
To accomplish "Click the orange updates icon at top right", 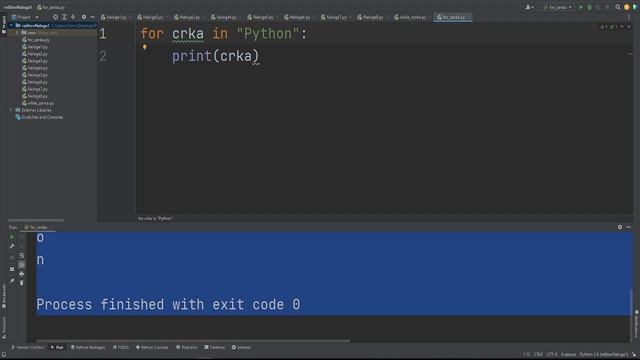I will (x=627, y=7).
